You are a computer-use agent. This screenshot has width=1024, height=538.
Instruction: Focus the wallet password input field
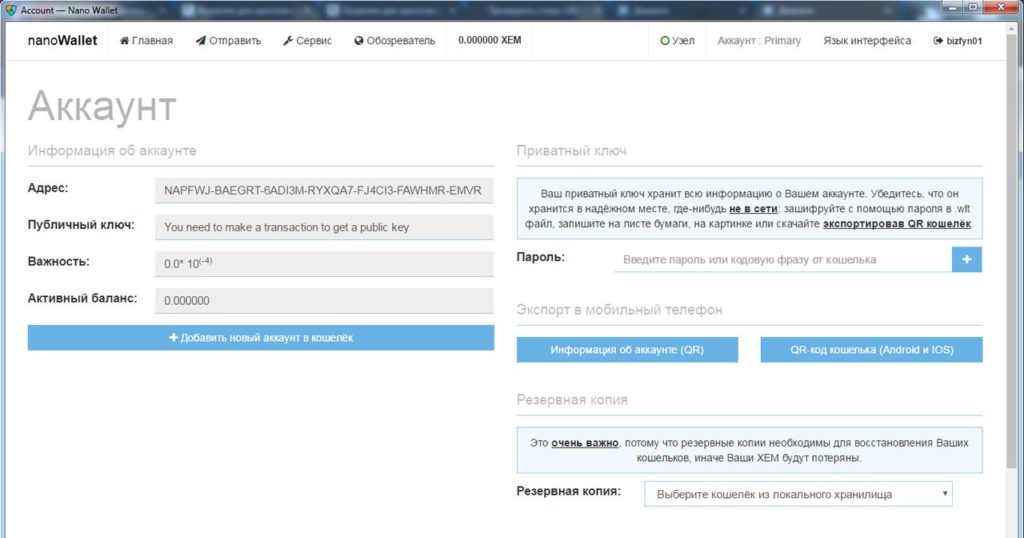(x=783, y=260)
